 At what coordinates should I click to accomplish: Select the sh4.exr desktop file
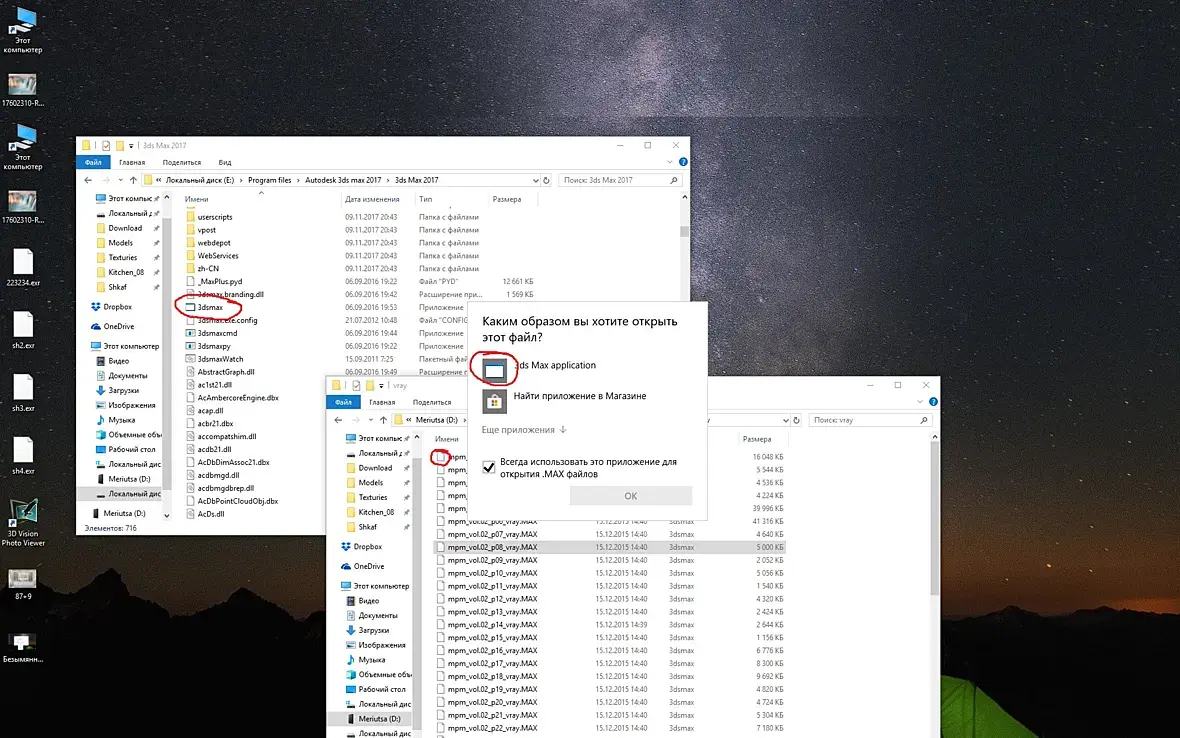(23, 455)
